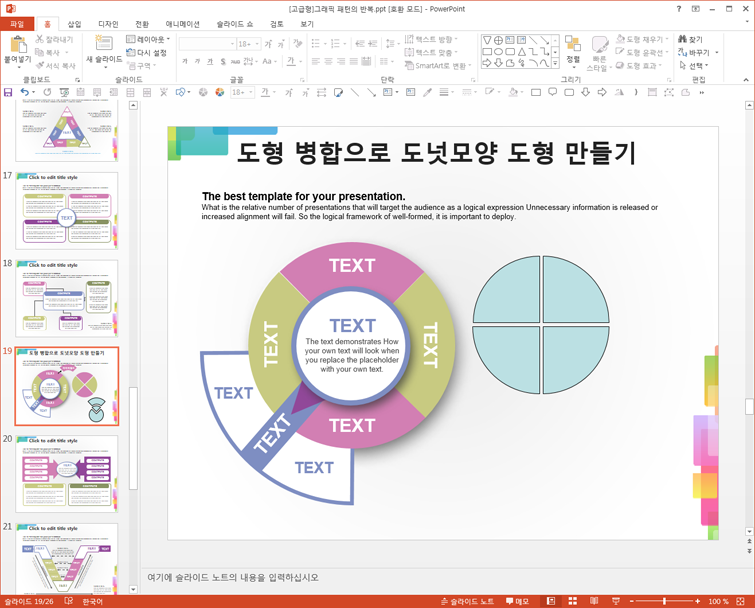Screen dimensions: 755x608
Task: Switch to the Animations (애니메이션) tab
Action: pos(182,24)
